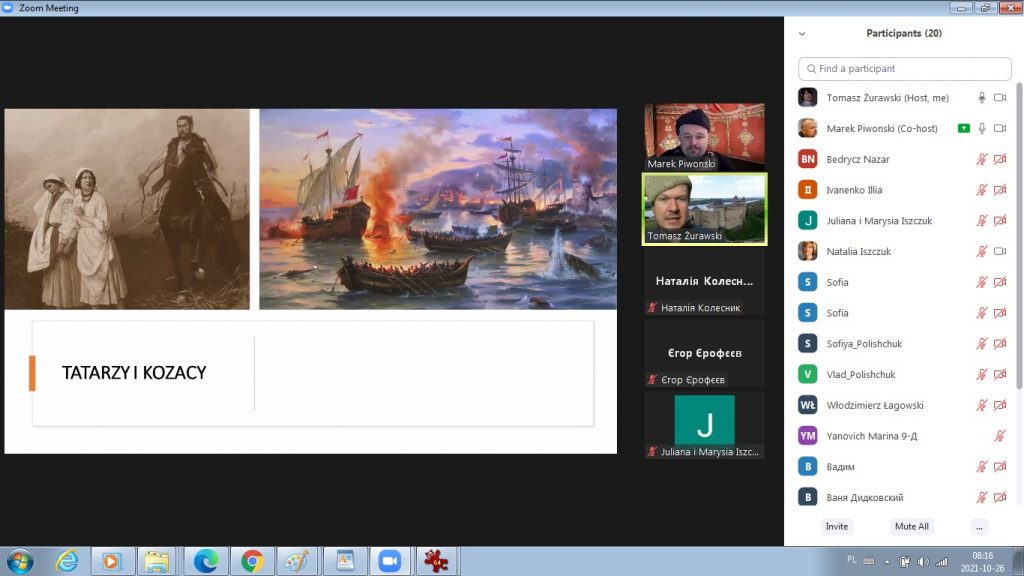Click Natalia Iszczuk's camera icon
The width and height of the screenshot is (1024, 576).
click(x=999, y=252)
